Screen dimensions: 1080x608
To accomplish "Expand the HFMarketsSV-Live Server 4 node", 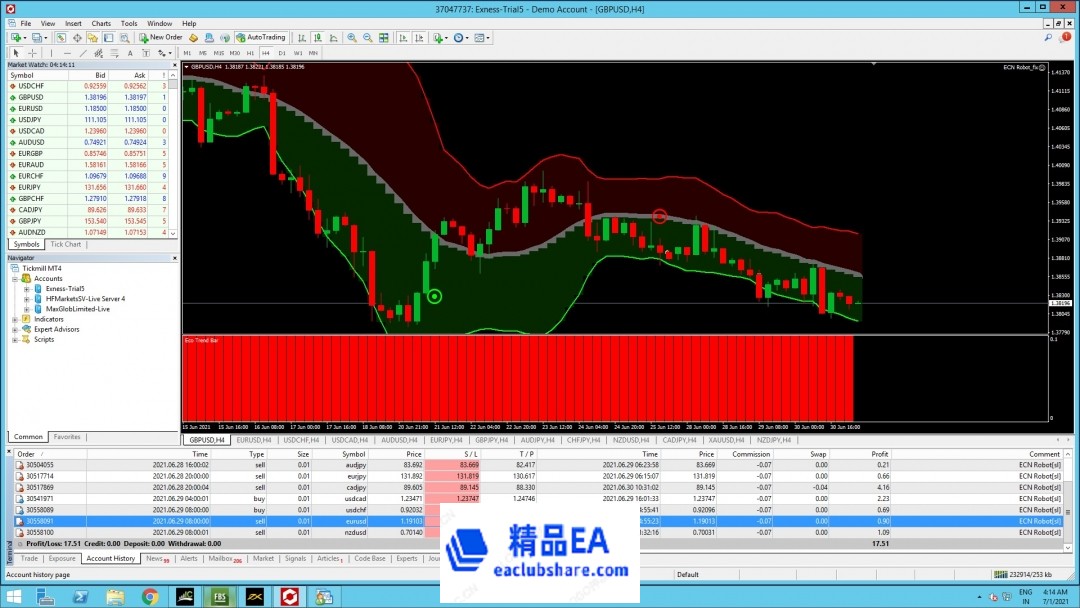I will (26, 300).
